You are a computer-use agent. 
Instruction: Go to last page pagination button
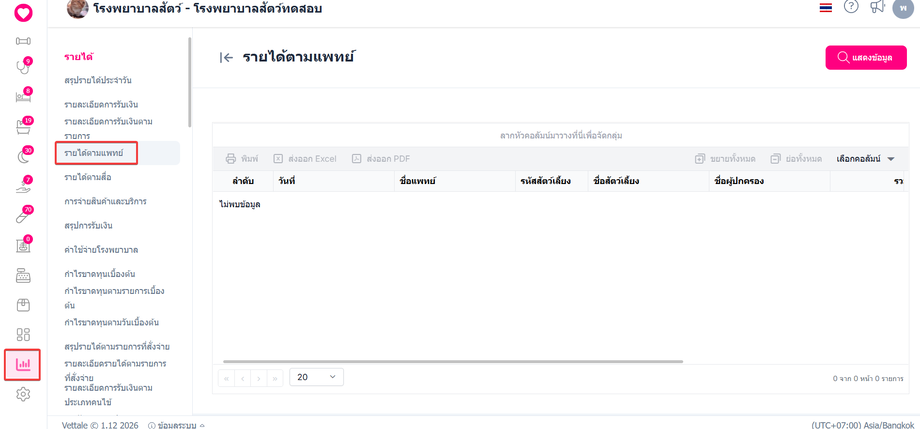(275, 378)
